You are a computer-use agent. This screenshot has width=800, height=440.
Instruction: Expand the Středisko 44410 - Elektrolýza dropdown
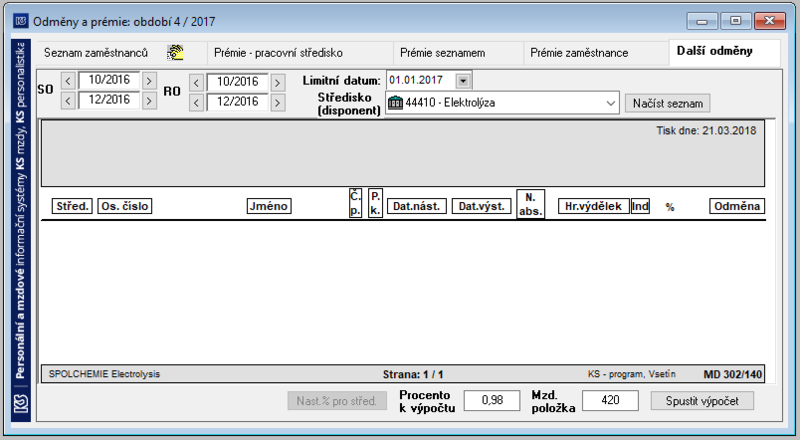pos(610,103)
